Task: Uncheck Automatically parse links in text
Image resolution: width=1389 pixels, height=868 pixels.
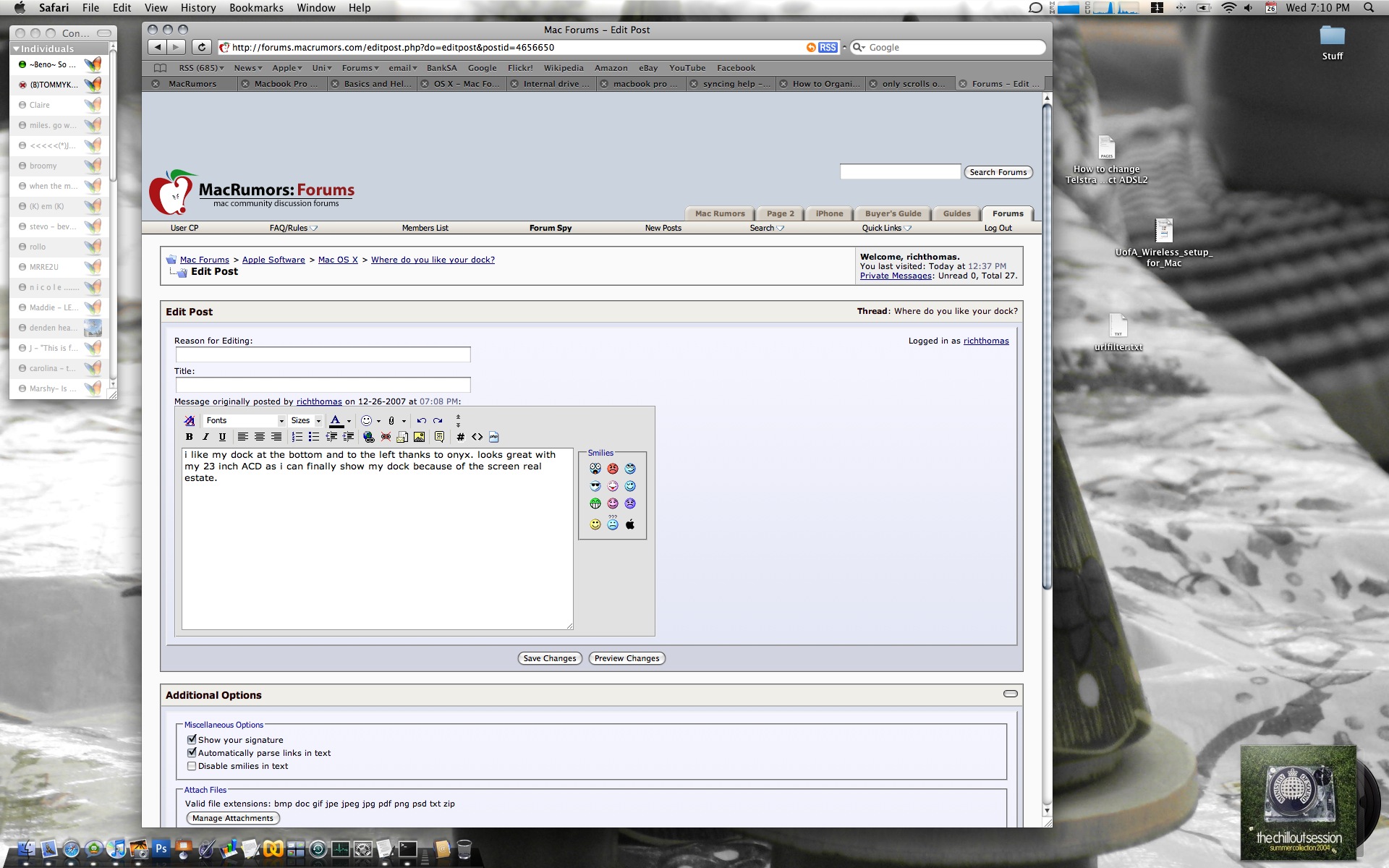Action: pyautogui.click(x=192, y=752)
